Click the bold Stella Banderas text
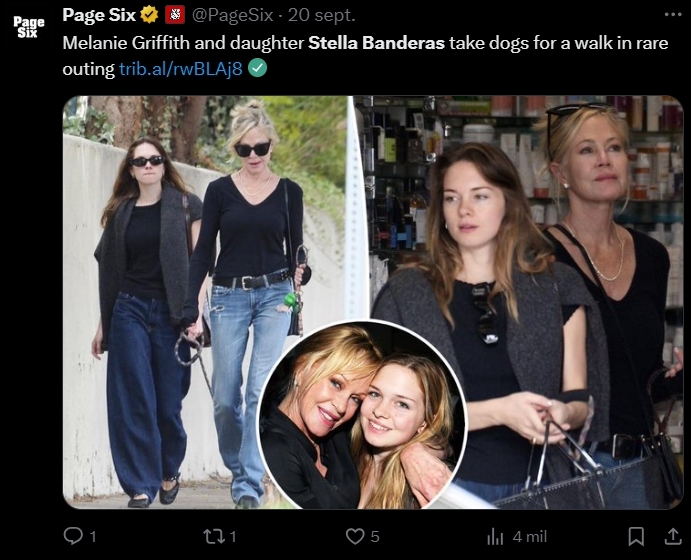 pos(376,43)
